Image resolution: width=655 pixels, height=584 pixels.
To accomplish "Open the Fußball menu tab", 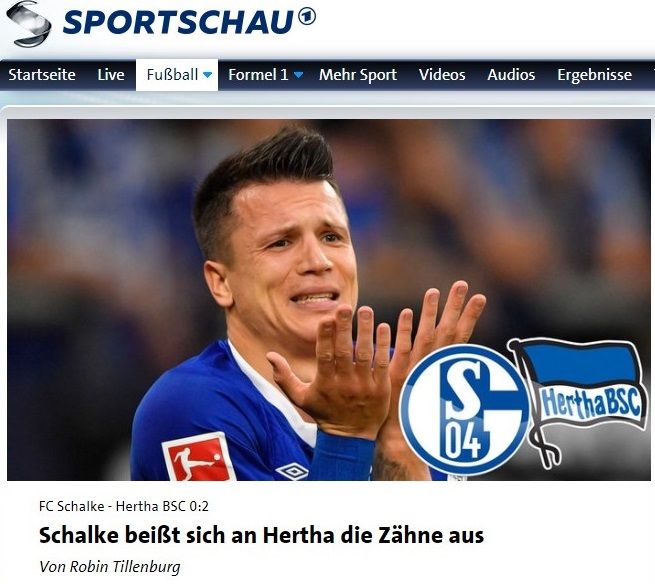I will point(177,75).
